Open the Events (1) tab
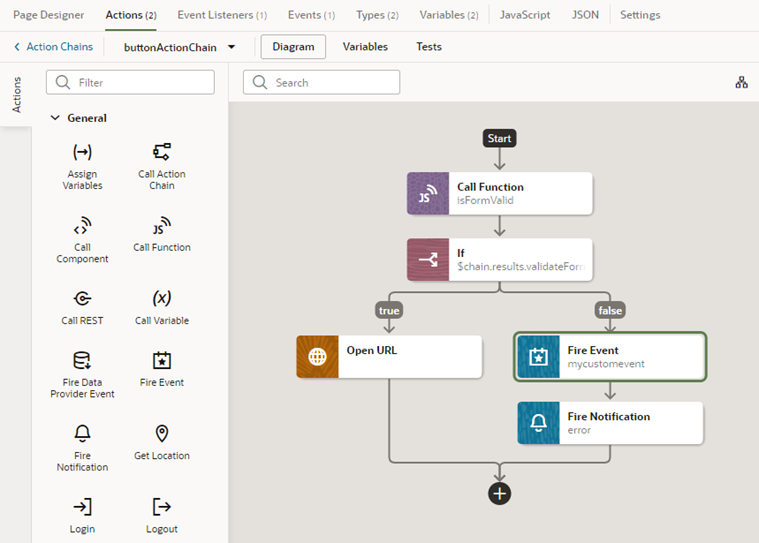Viewport: 759px width, 543px height. pyautogui.click(x=311, y=15)
